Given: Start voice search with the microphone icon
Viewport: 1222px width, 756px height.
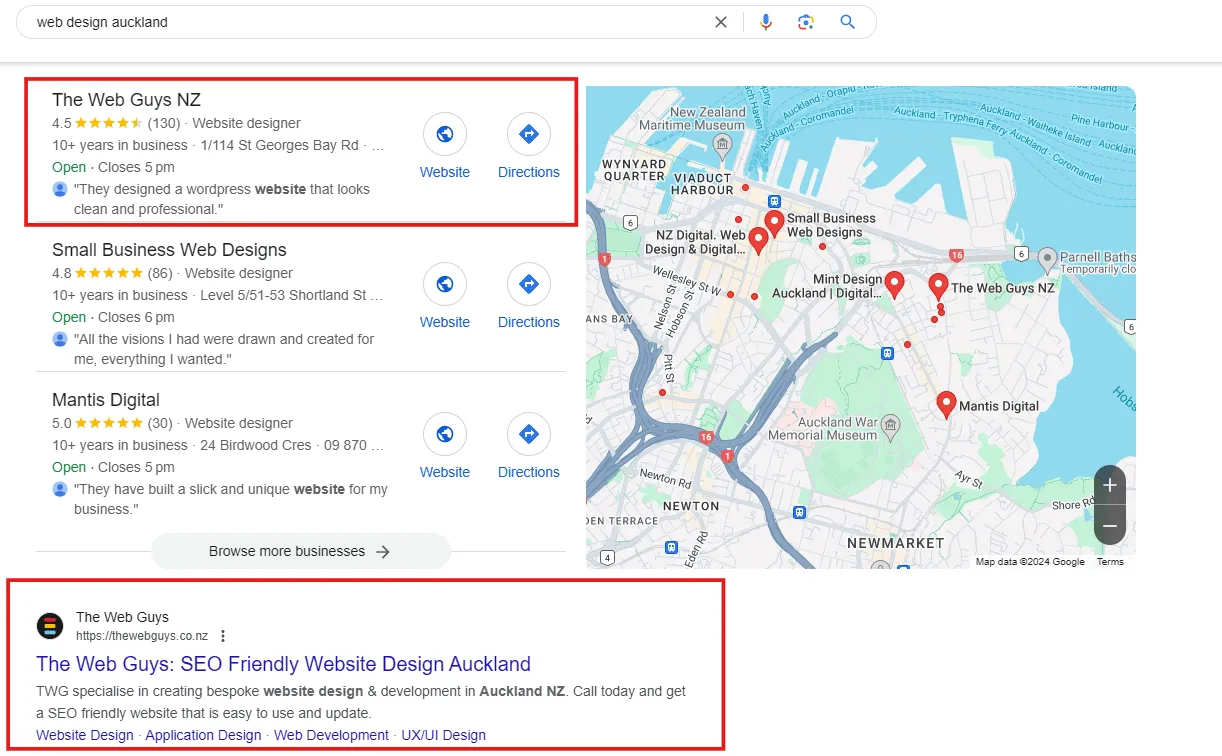Looking at the screenshot, I should pyautogui.click(x=766, y=22).
